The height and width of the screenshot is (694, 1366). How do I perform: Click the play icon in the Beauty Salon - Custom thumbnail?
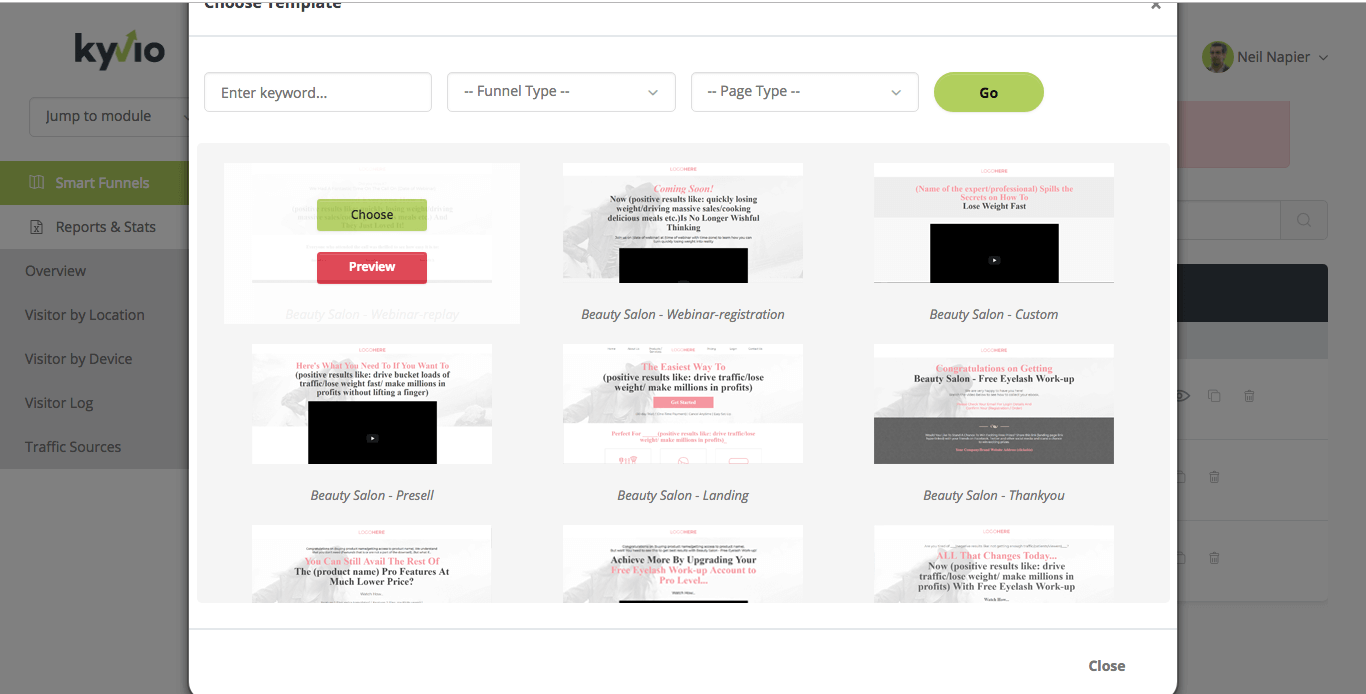(994, 260)
